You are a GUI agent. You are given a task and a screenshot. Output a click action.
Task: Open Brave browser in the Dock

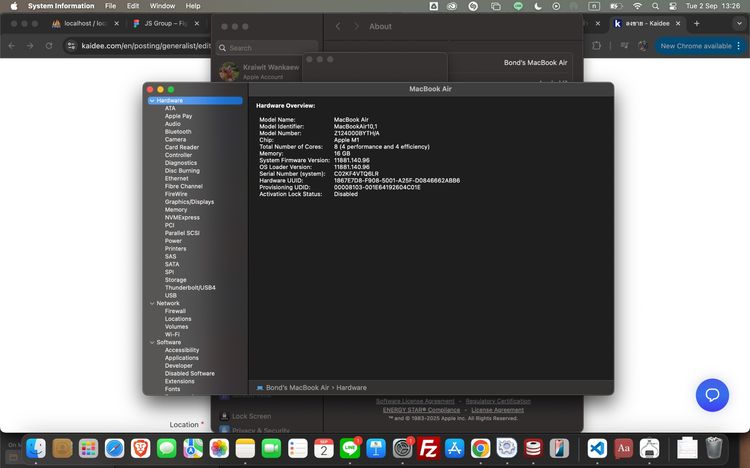pyautogui.click(x=140, y=448)
